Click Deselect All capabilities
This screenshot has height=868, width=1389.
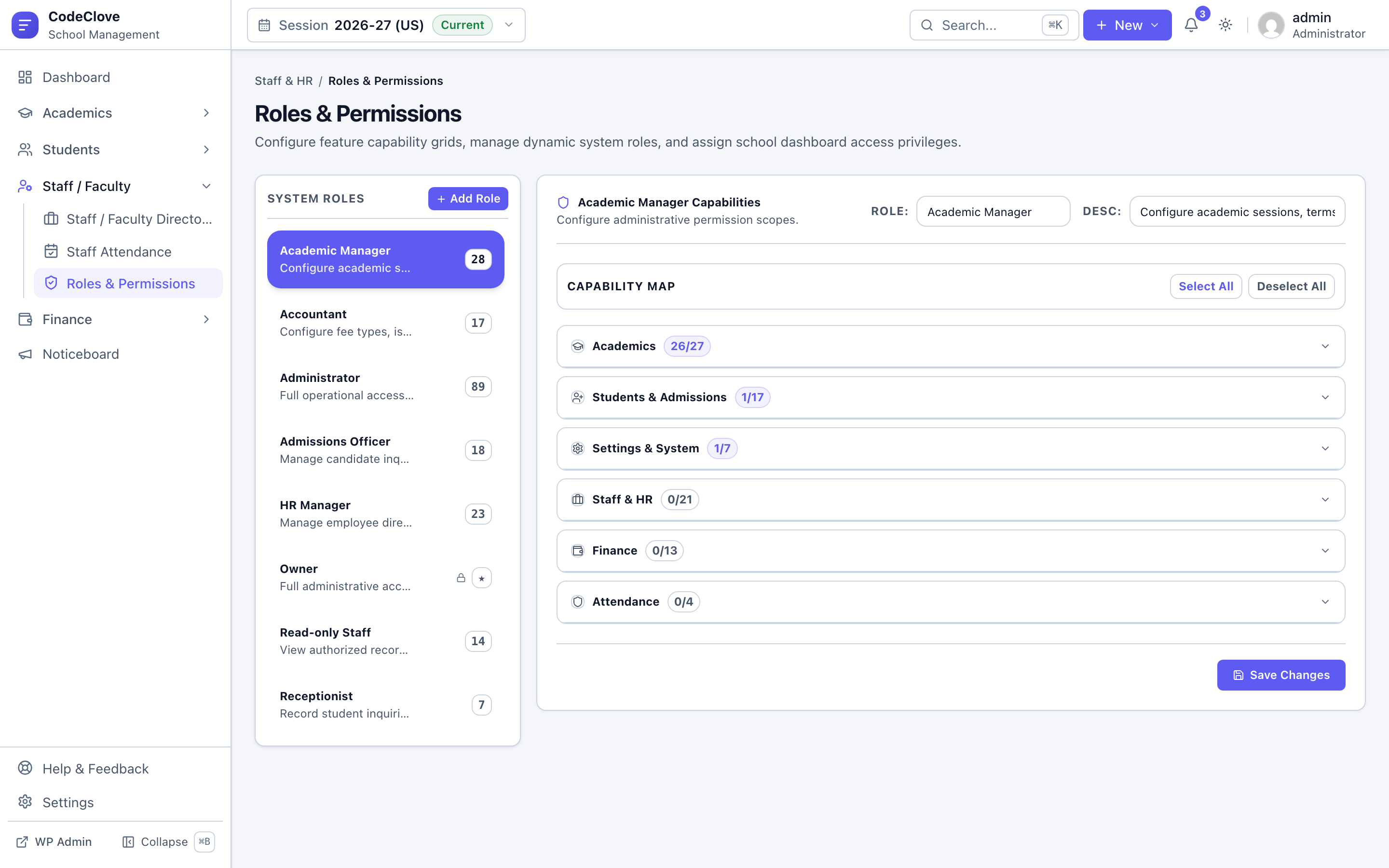coord(1292,286)
